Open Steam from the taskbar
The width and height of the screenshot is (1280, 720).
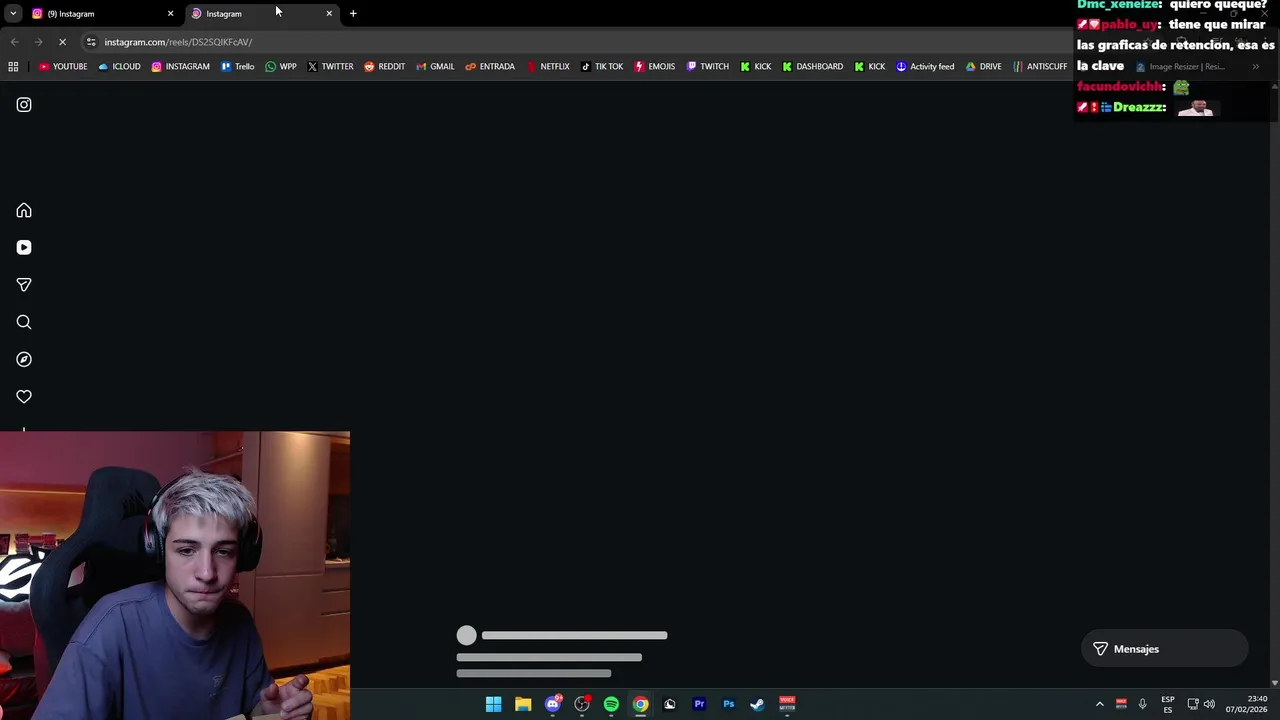(758, 704)
